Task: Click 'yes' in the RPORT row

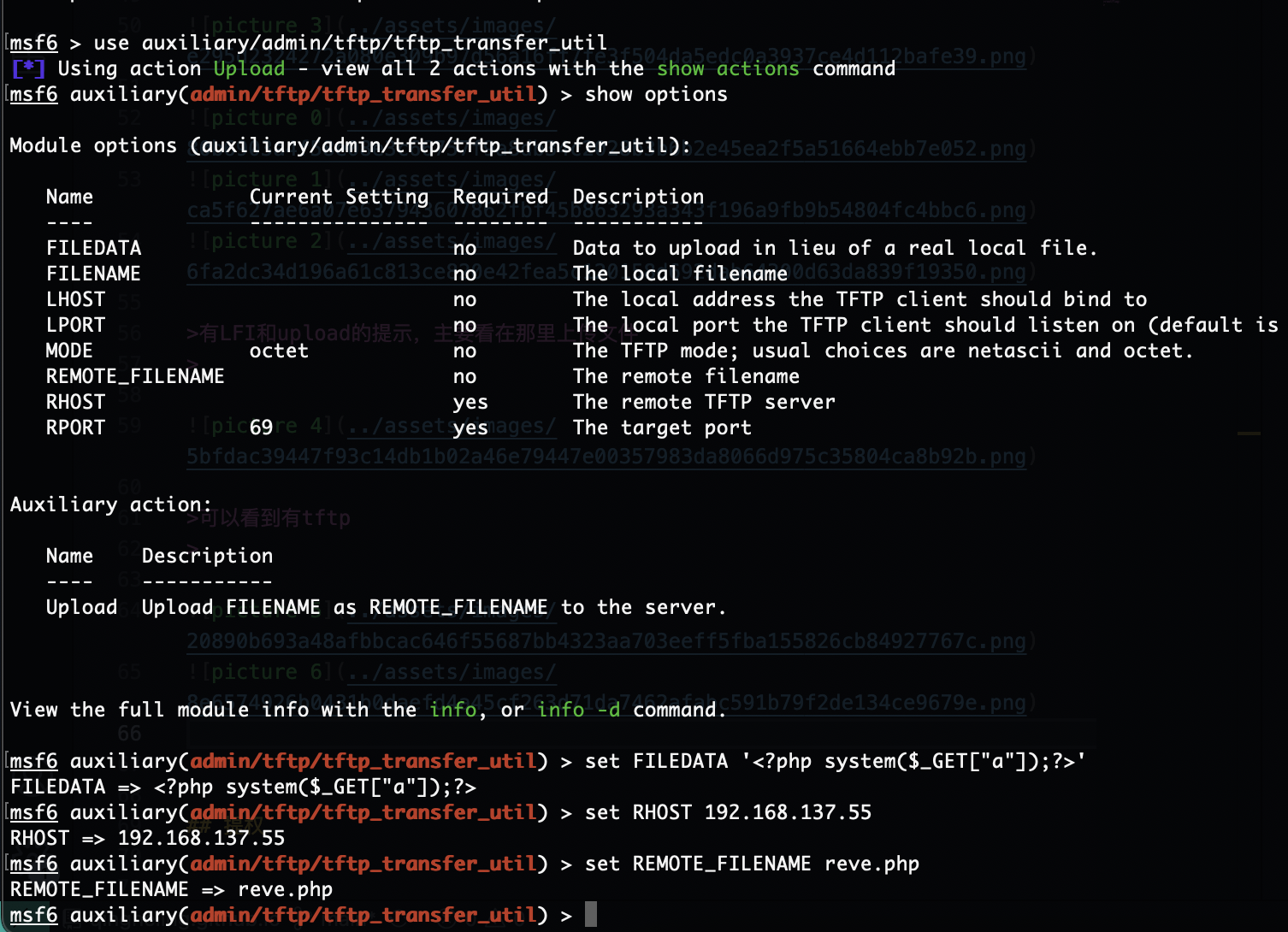Action: pyautogui.click(x=470, y=428)
